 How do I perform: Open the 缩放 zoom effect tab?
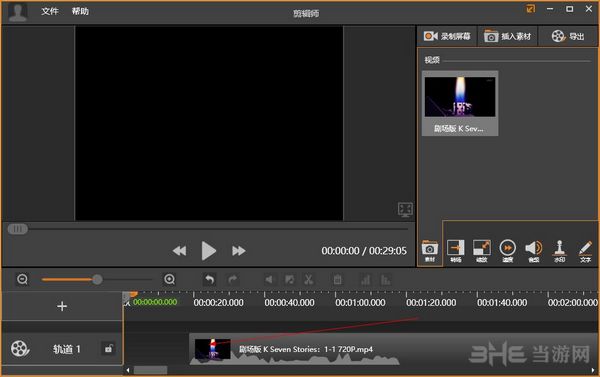(x=482, y=251)
